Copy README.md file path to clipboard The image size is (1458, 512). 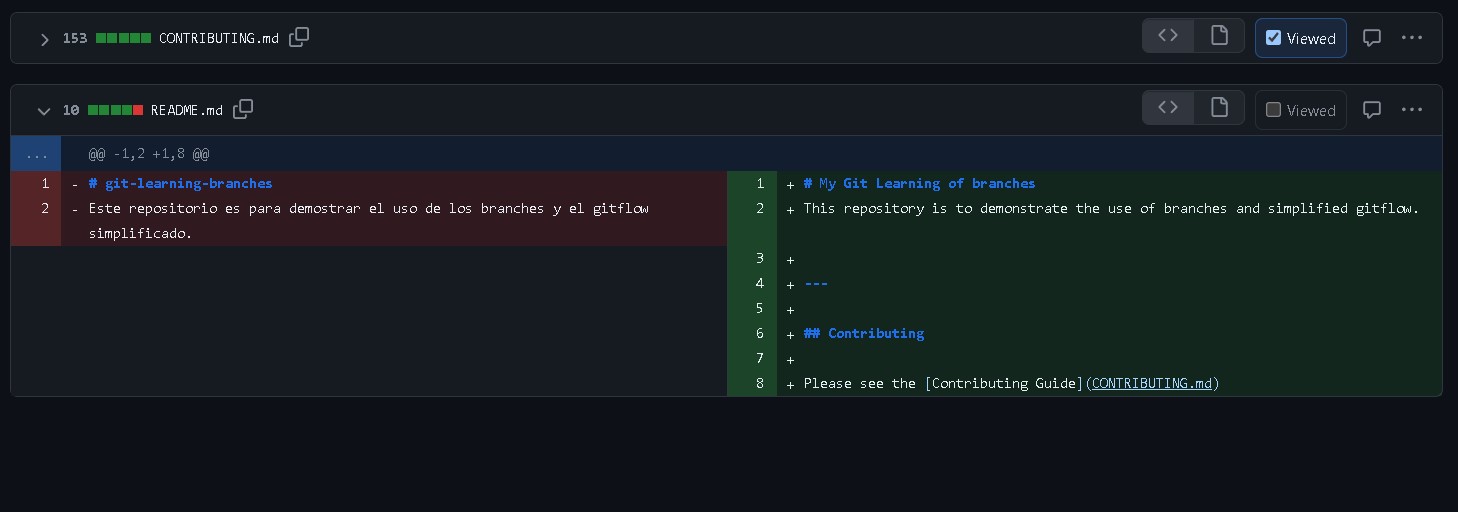click(x=243, y=109)
